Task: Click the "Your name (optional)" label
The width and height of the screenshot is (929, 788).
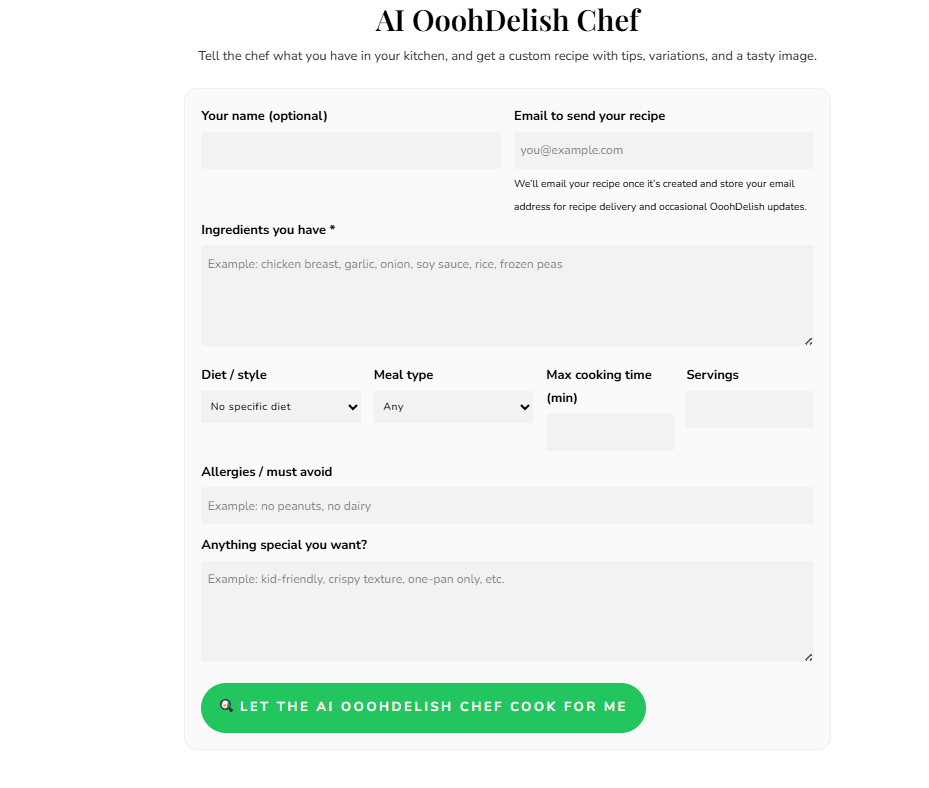Action: [264, 116]
